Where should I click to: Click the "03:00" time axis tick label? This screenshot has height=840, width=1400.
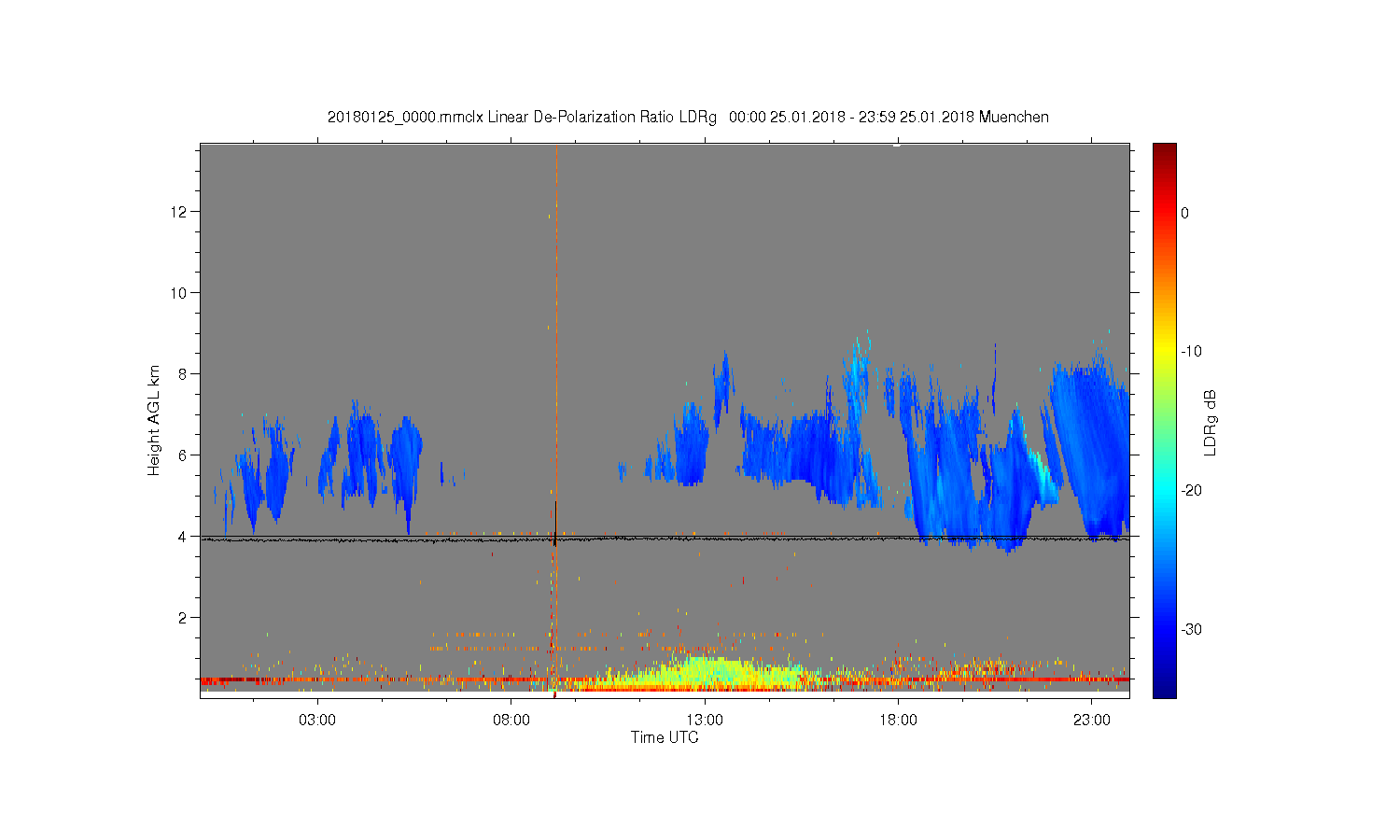coord(317,721)
